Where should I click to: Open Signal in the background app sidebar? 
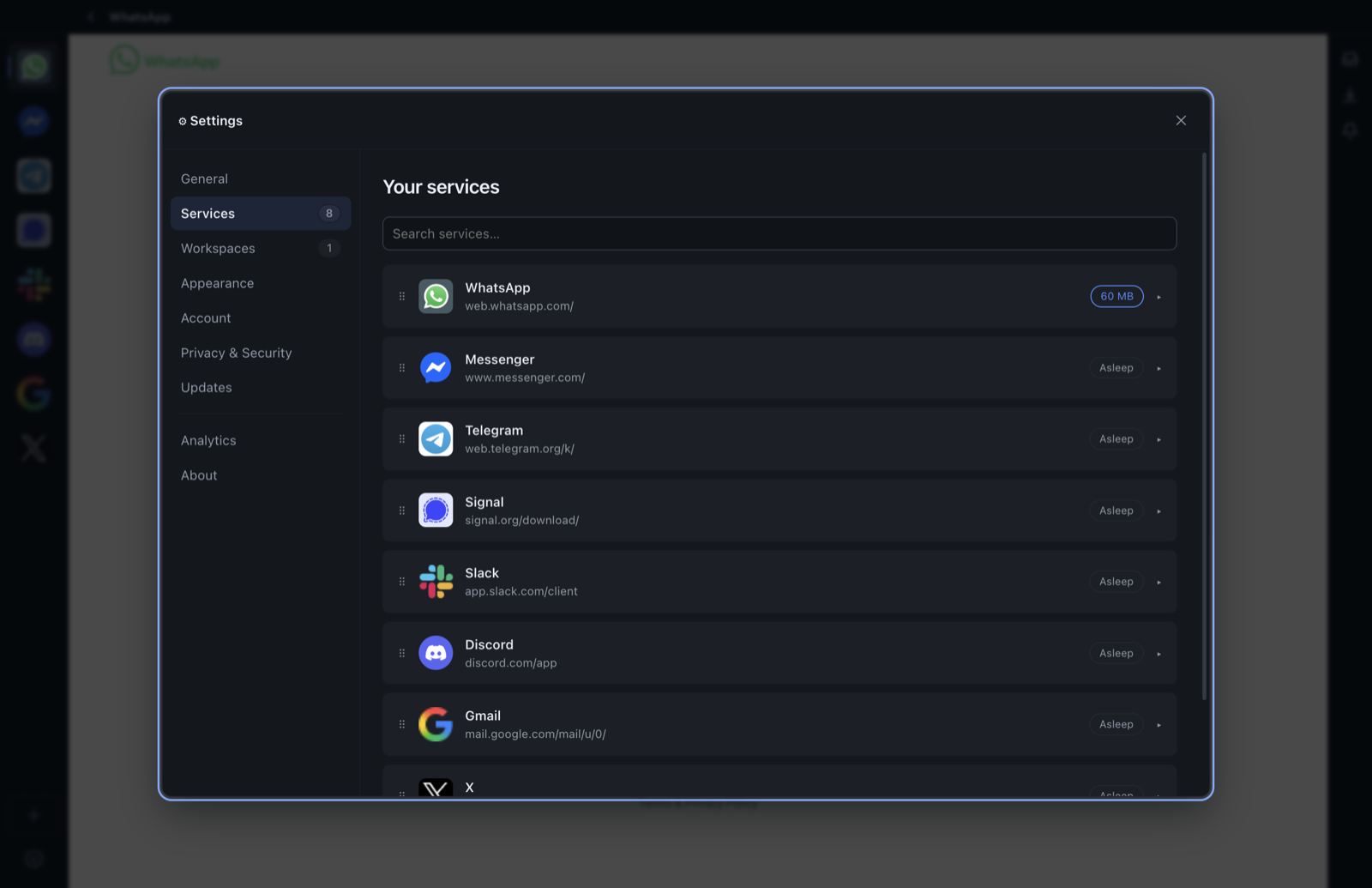click(33, 230)
